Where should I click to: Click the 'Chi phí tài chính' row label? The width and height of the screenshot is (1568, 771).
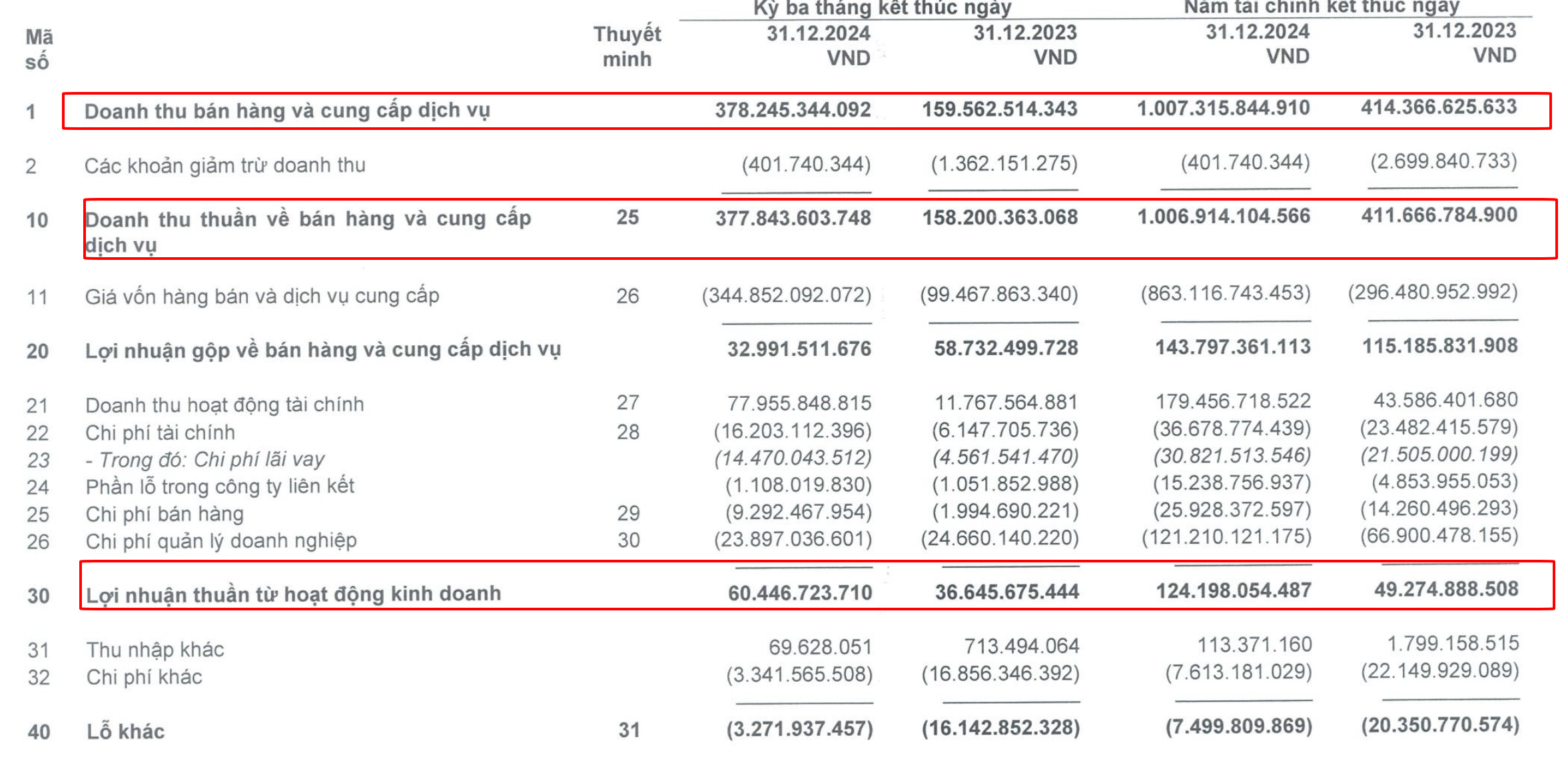point(160,433)
